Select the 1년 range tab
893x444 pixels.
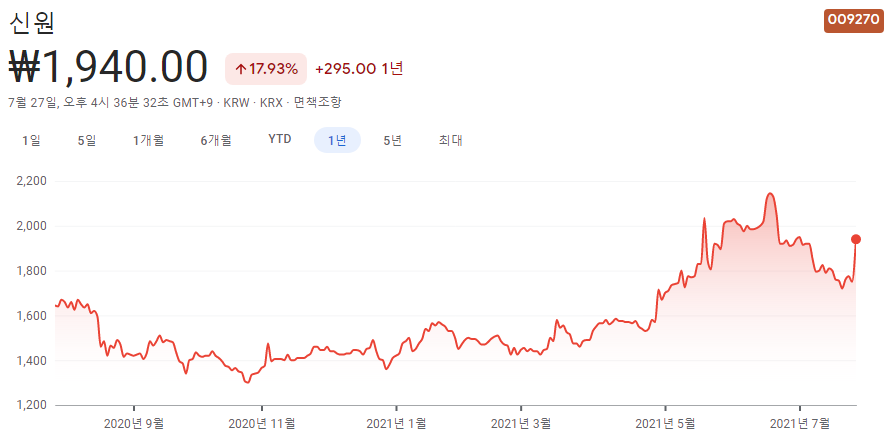pyautogui.click(x=337, y=141)
